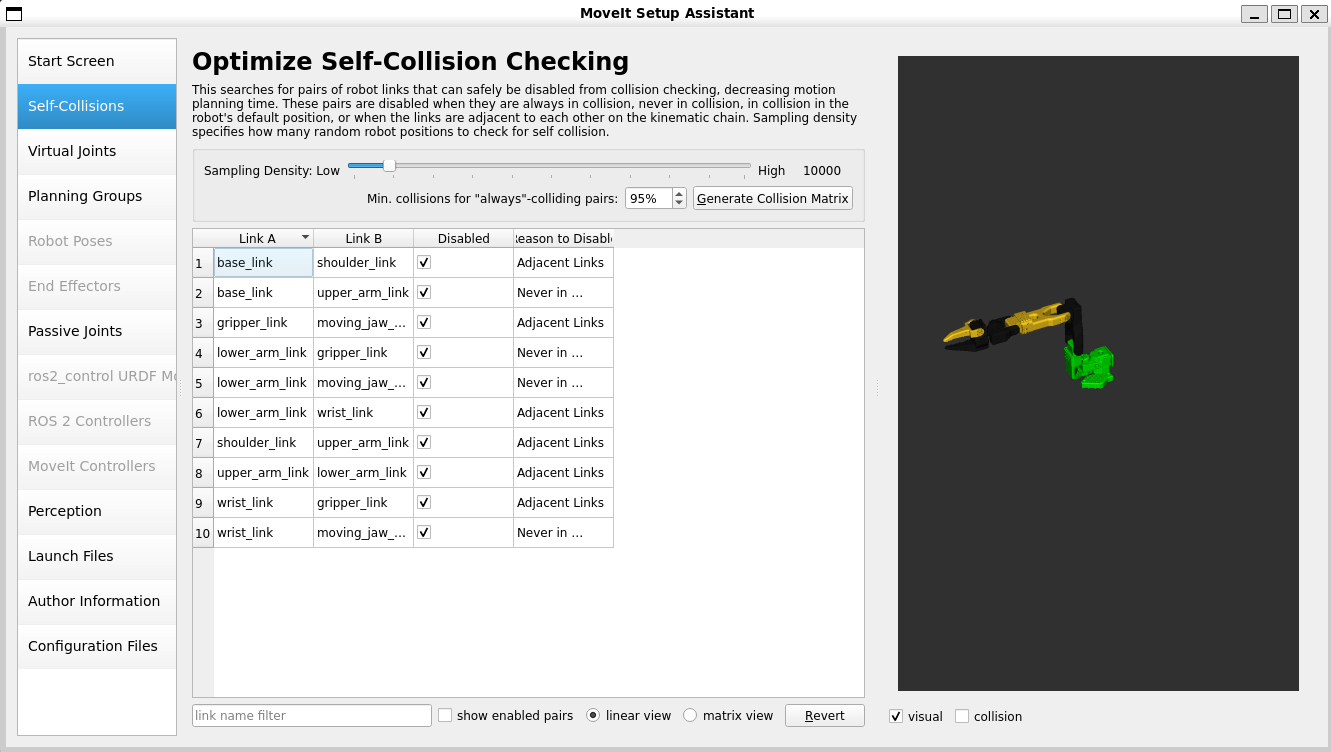Toggle Disabled for shoulder_link and upper_arm_link
This screenshot has width=1331, height=752.
click(x=424, y=442)
